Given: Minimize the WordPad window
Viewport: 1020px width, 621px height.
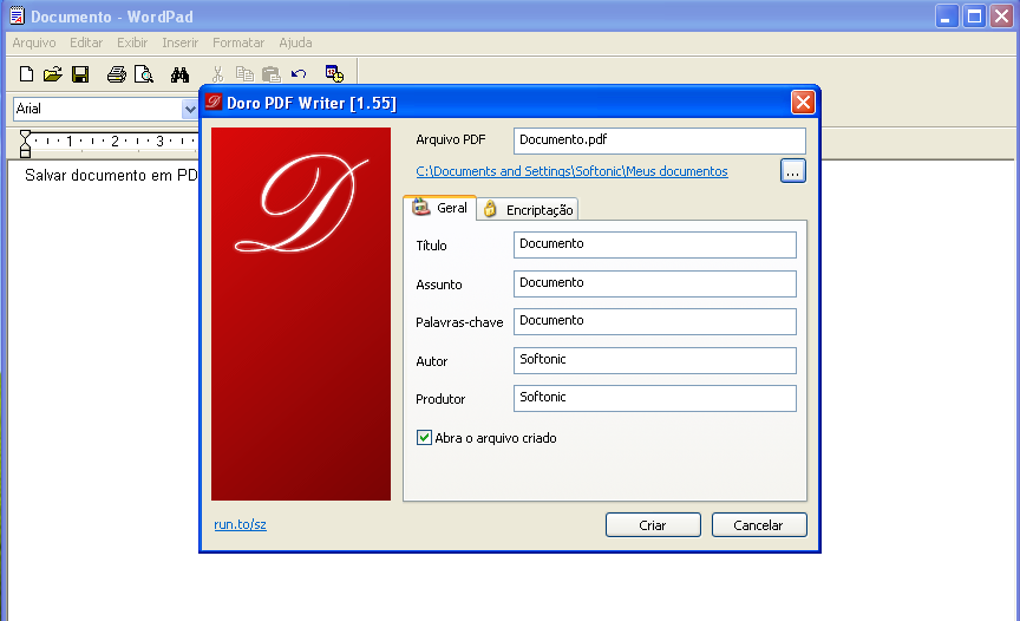Looking at the screenshot, I should coord(946,16).
